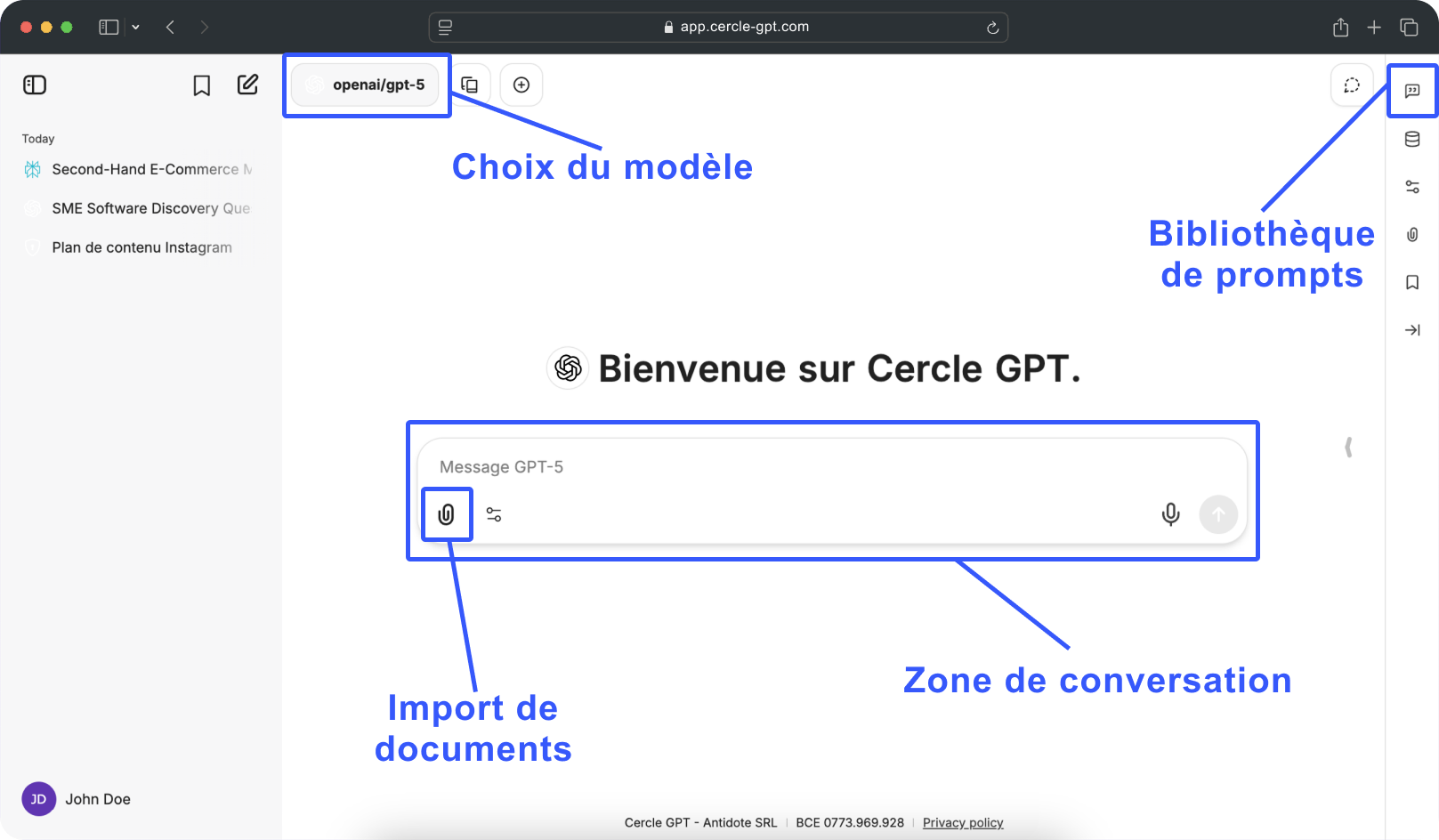Image resolution: width=1439 pixels, height=840 pixels.
Task: Open the prompt library icon in right rail
Action: pyautogui.click(x=1412, y=91)
